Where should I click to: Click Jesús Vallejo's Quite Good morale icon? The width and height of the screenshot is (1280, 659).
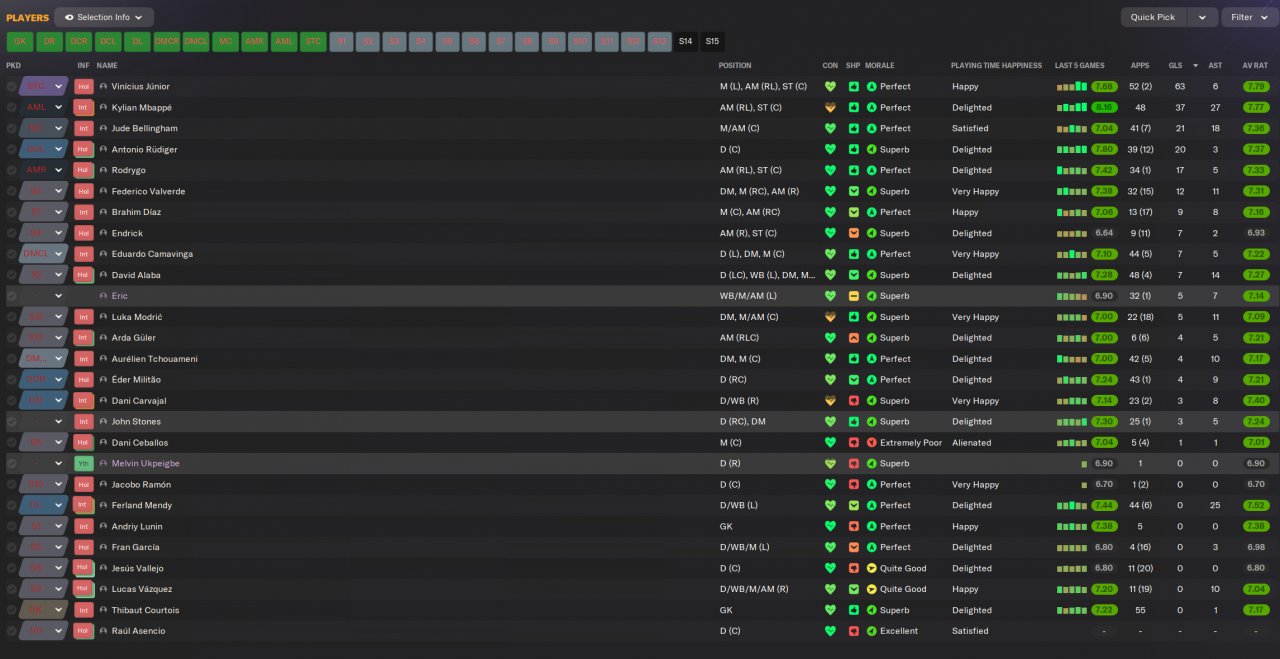871,568
